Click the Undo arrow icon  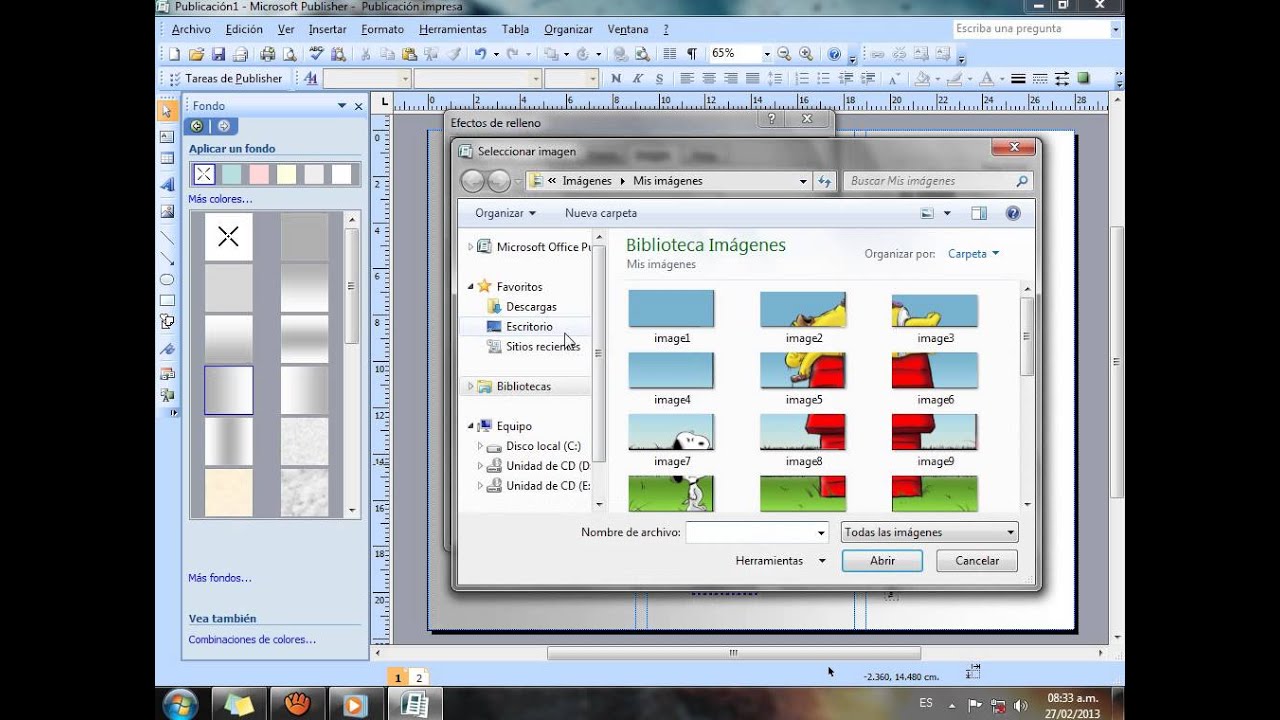[x=481, y=54]
